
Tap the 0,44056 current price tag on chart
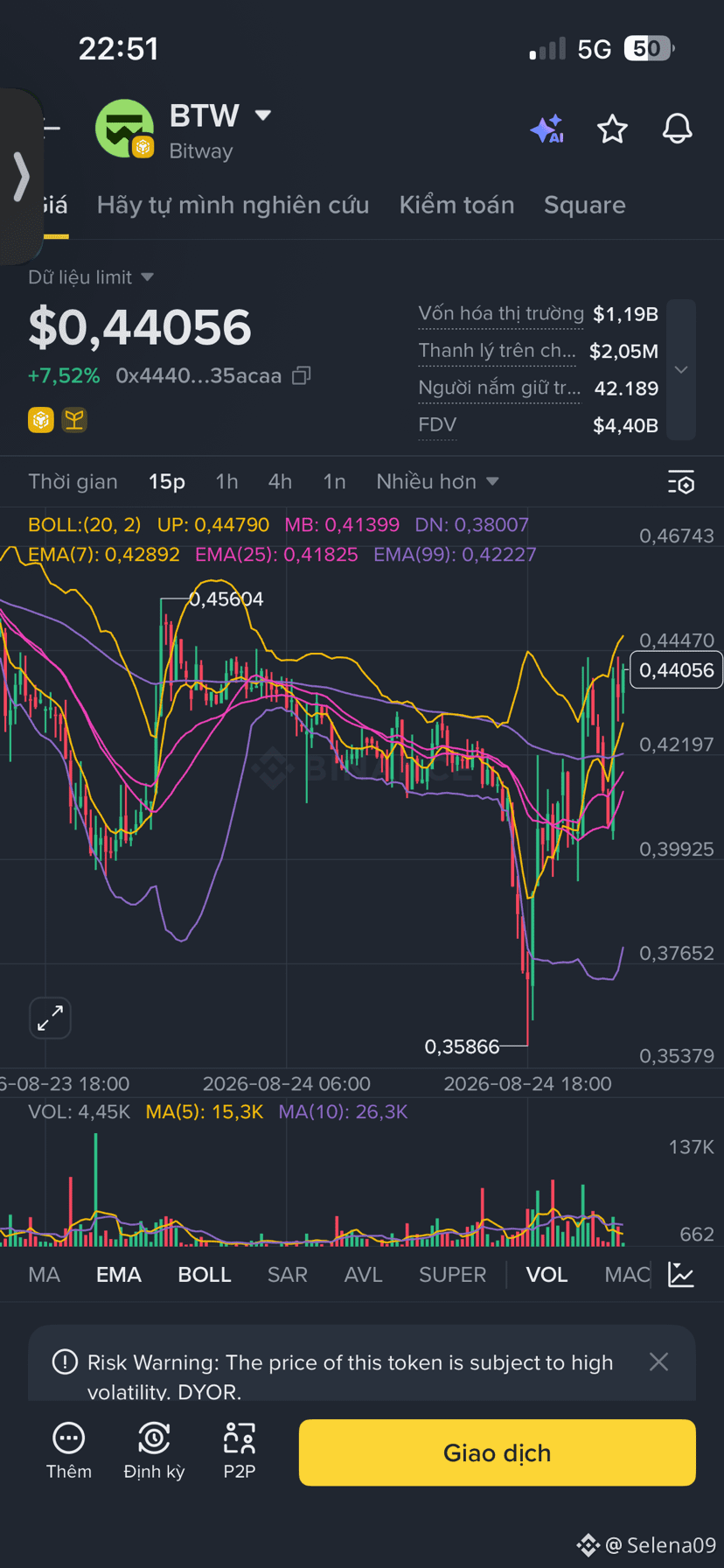pos(677,670)
